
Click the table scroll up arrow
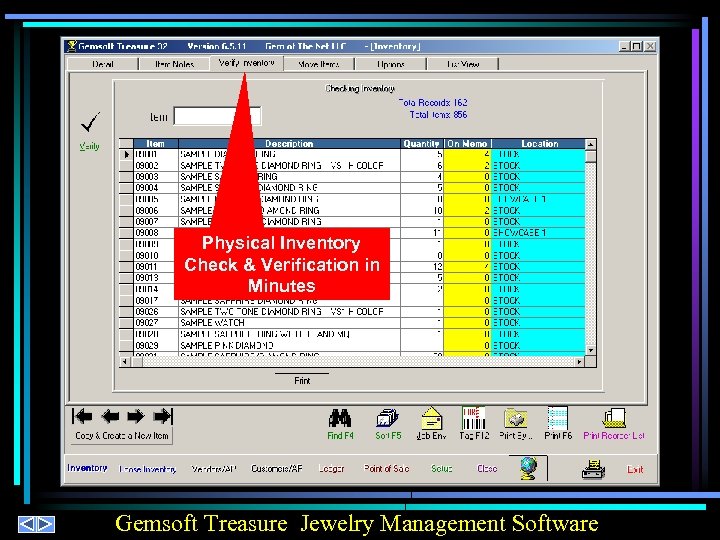pyautogui.click(x=591, y=144)
